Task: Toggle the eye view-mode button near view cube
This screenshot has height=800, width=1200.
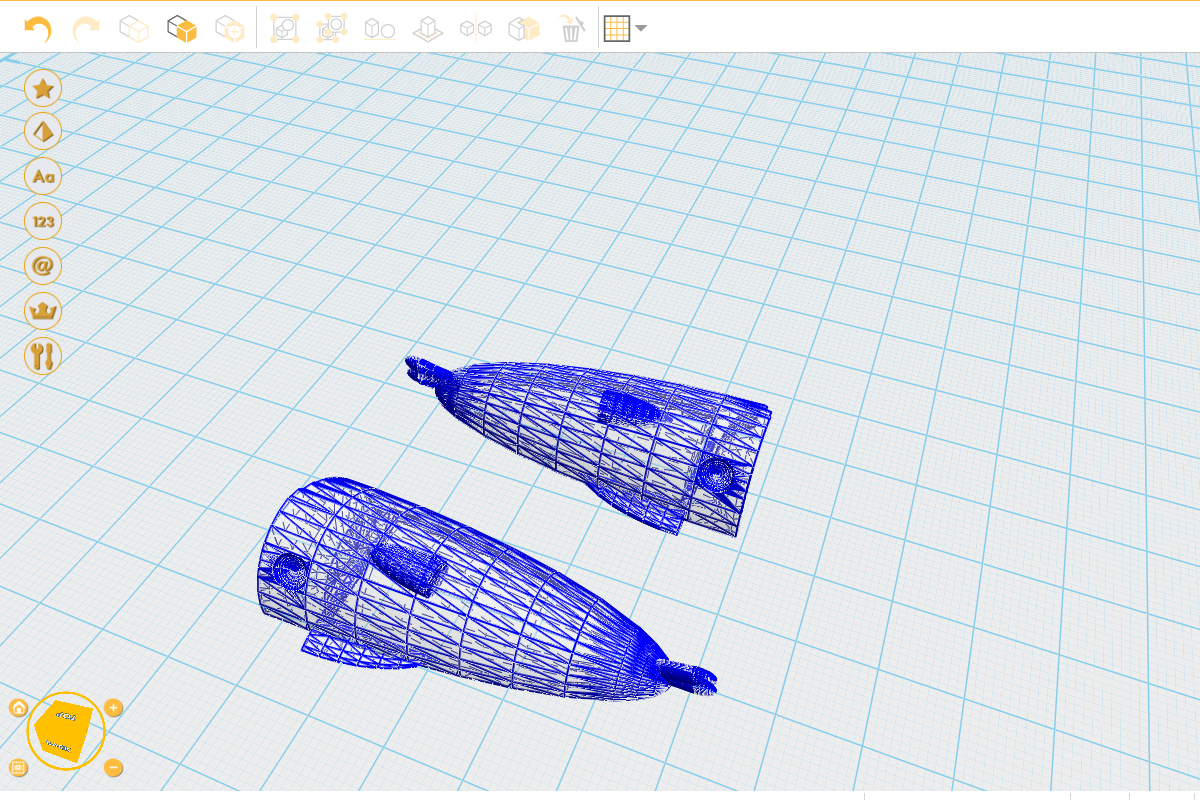Action: [18, 768]
